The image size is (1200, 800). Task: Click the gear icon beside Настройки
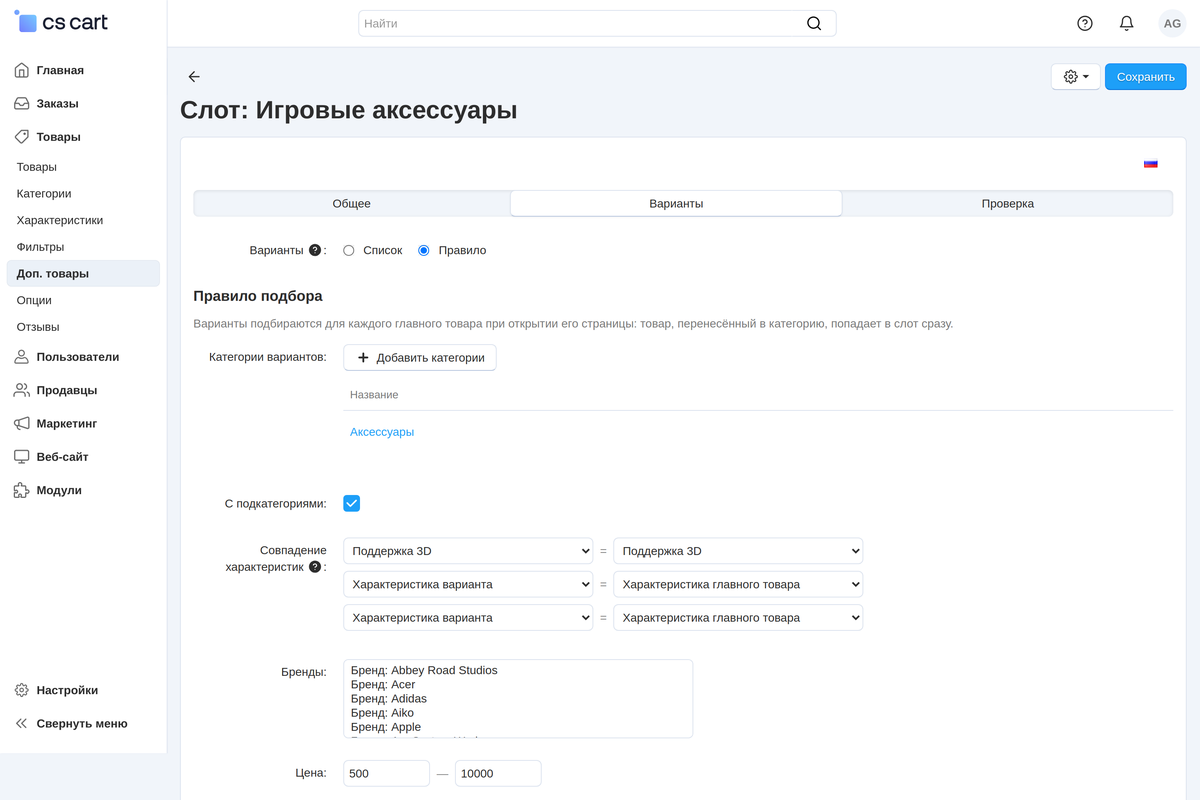(21, 690)
